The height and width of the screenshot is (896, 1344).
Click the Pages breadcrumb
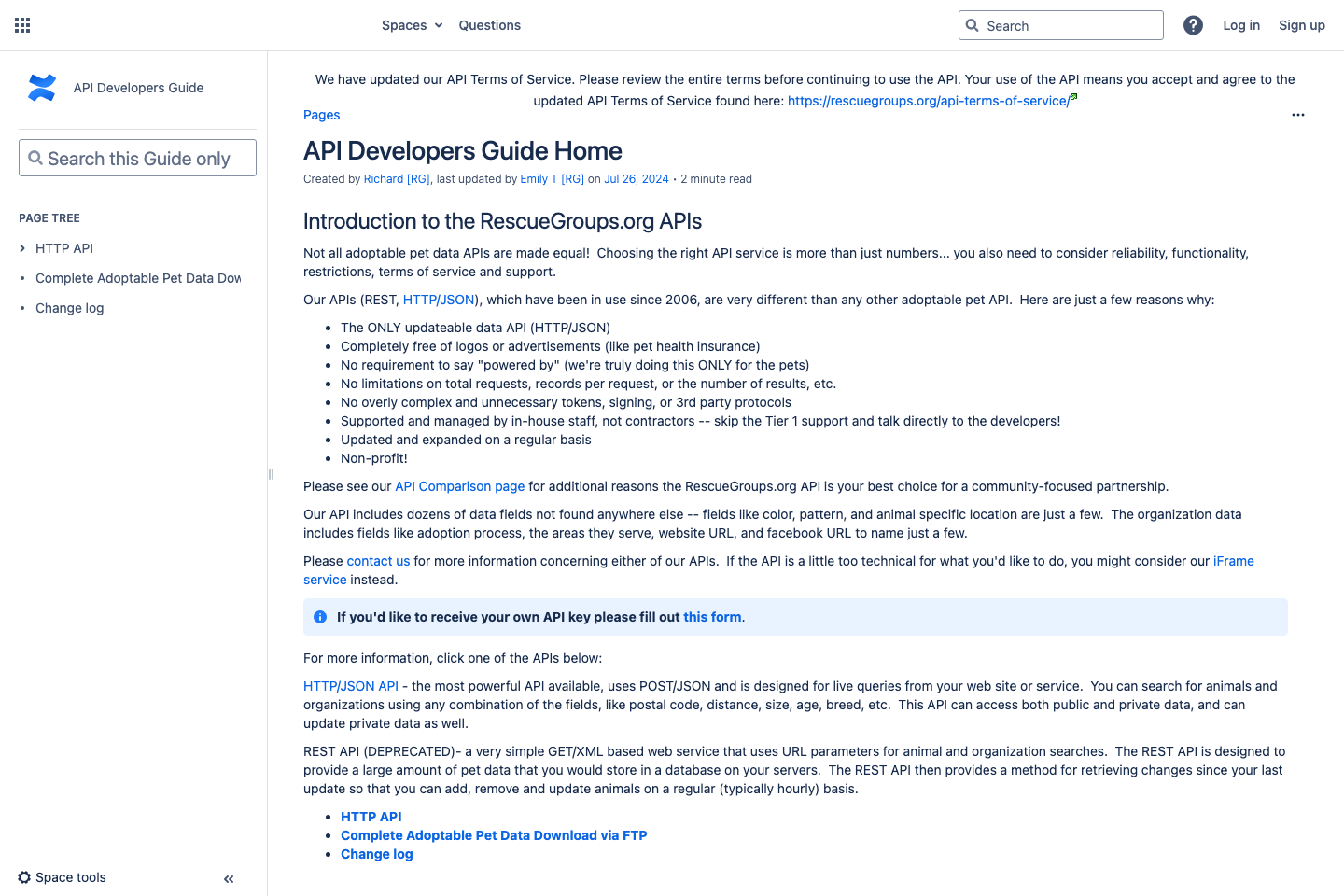click(321, 114)
